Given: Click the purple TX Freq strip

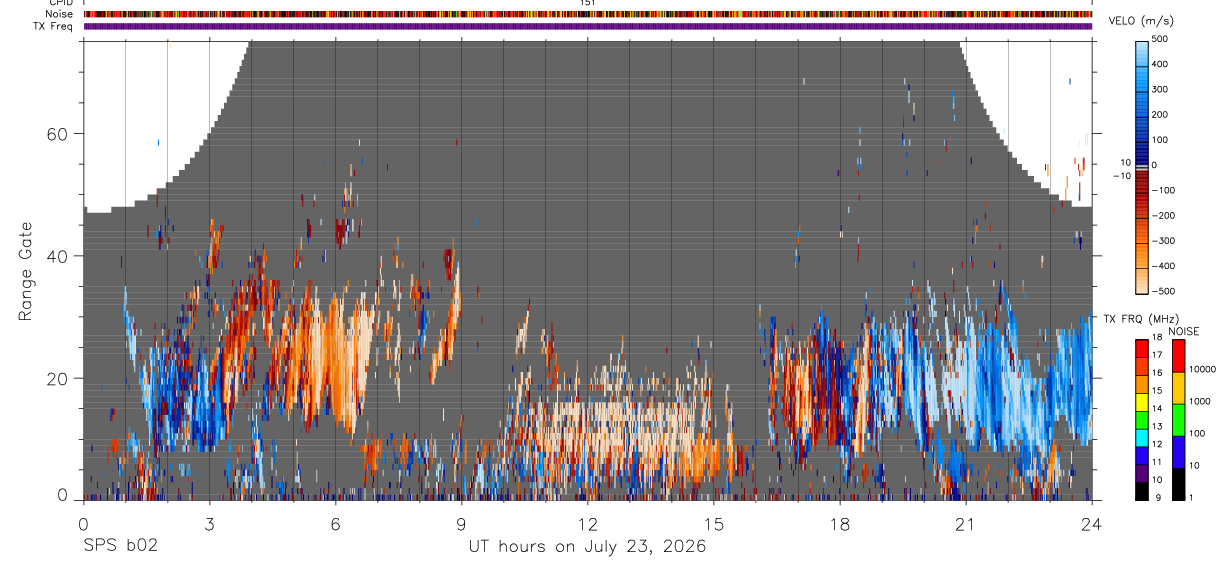Looking at the screenshot, I should coord(588,26).
